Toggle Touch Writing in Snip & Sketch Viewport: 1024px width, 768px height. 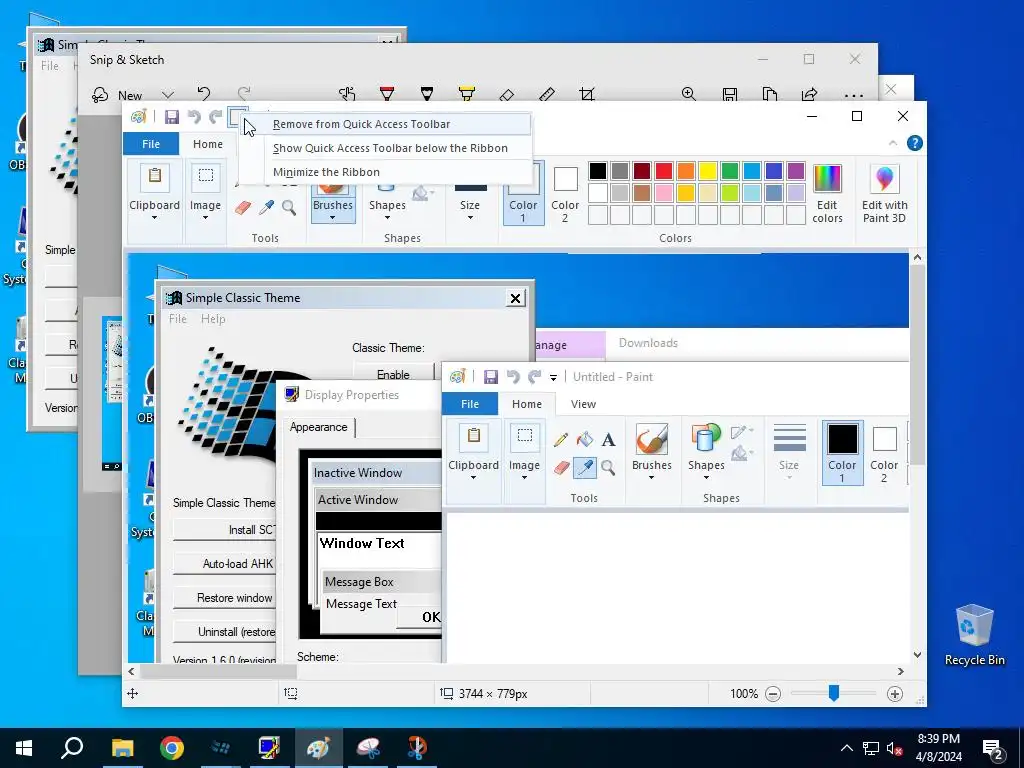[x=347, y=94]
